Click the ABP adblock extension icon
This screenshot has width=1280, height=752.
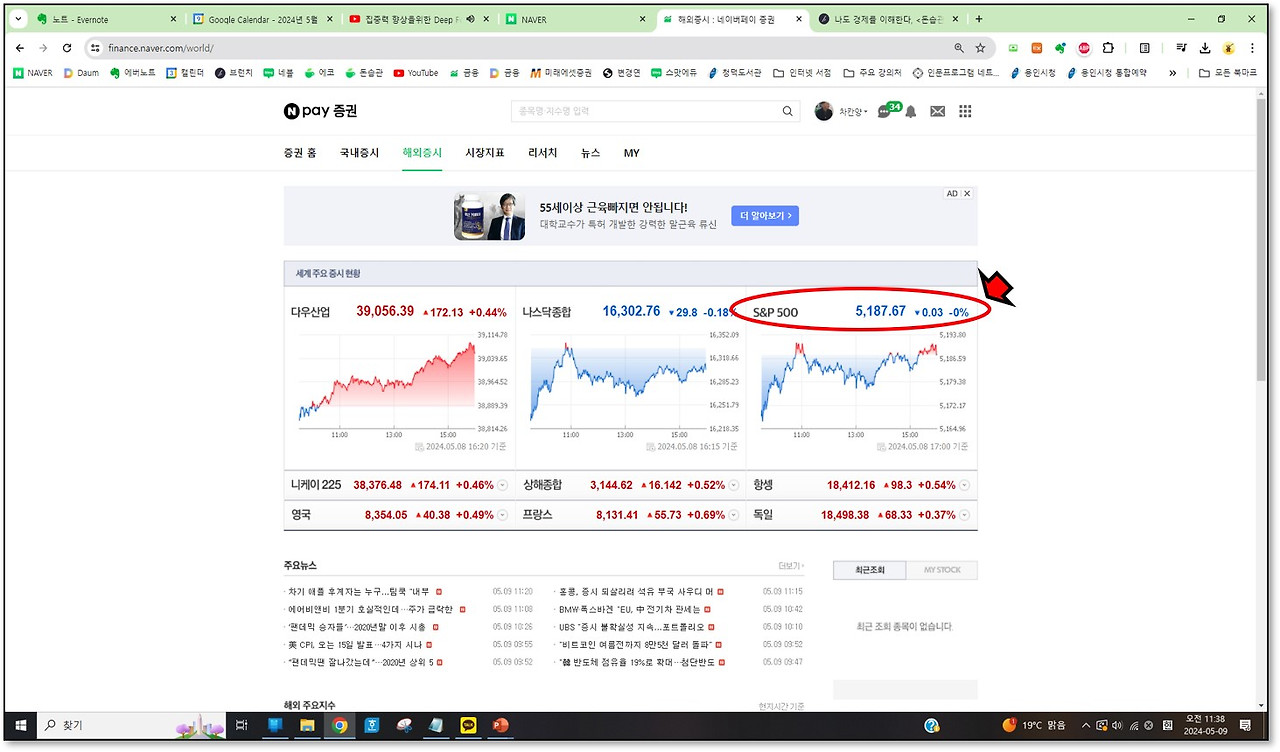[x=1084, y=48]
